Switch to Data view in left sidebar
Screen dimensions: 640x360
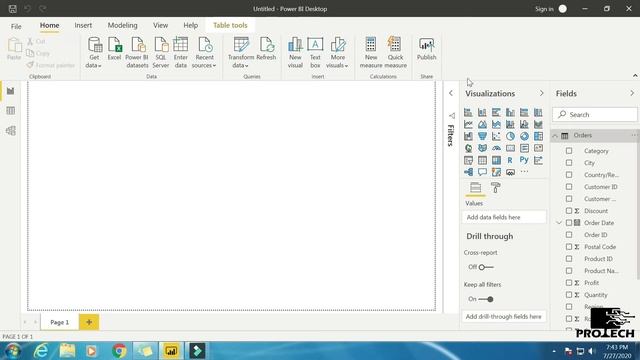[11, 111]
